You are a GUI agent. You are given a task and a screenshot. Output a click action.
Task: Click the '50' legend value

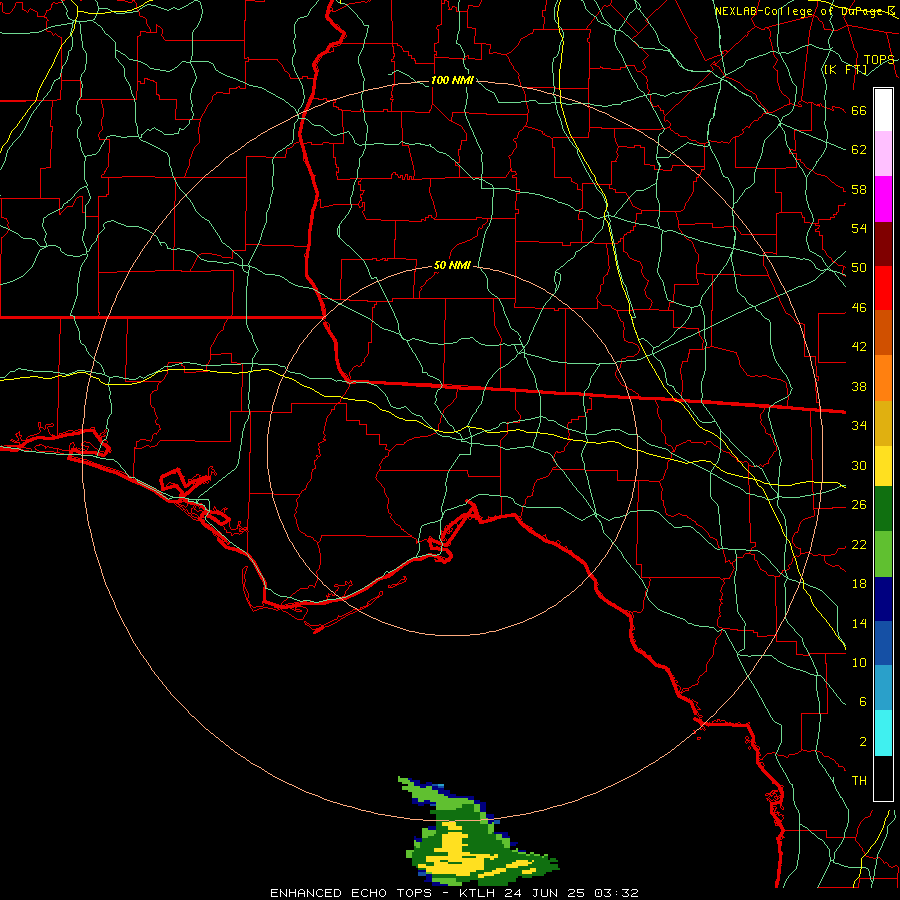click(859, 268)
